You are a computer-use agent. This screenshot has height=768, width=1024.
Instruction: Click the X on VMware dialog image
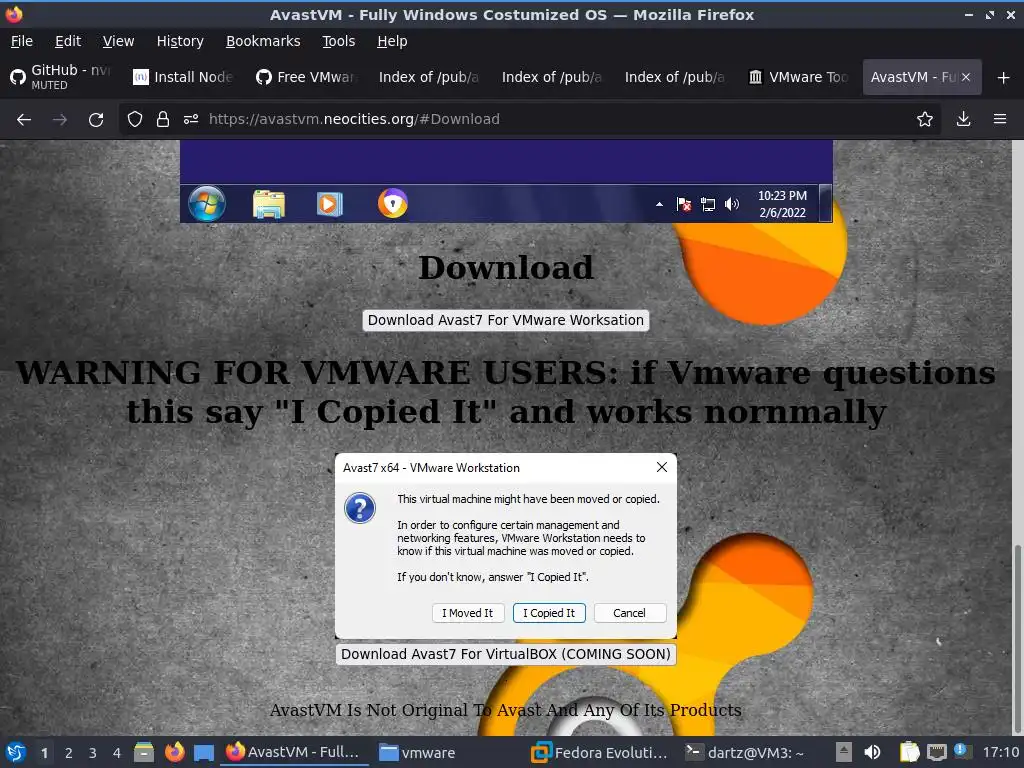[x=662, y=468]
